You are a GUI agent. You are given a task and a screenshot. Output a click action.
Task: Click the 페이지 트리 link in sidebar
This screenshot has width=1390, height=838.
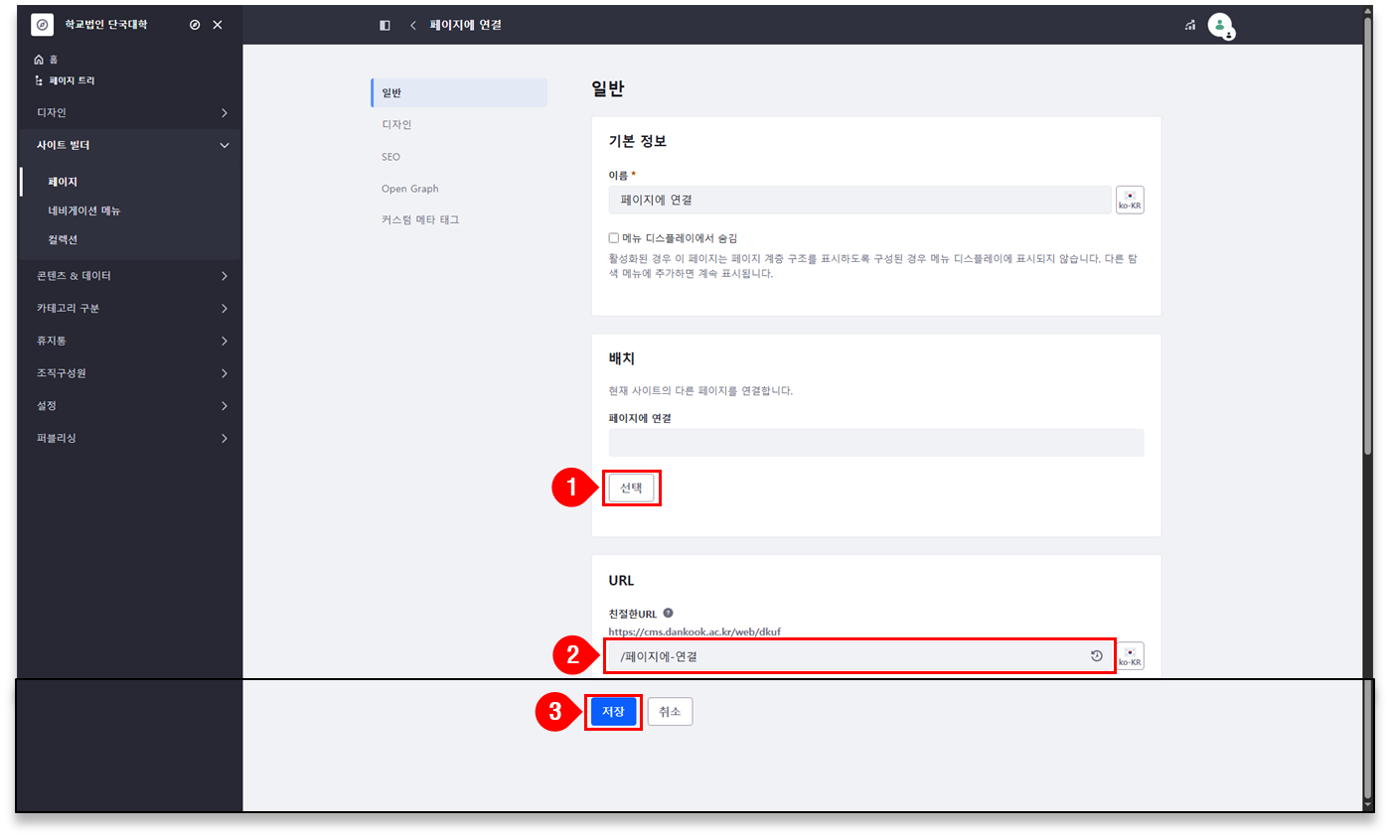click(x=71, y=80)
